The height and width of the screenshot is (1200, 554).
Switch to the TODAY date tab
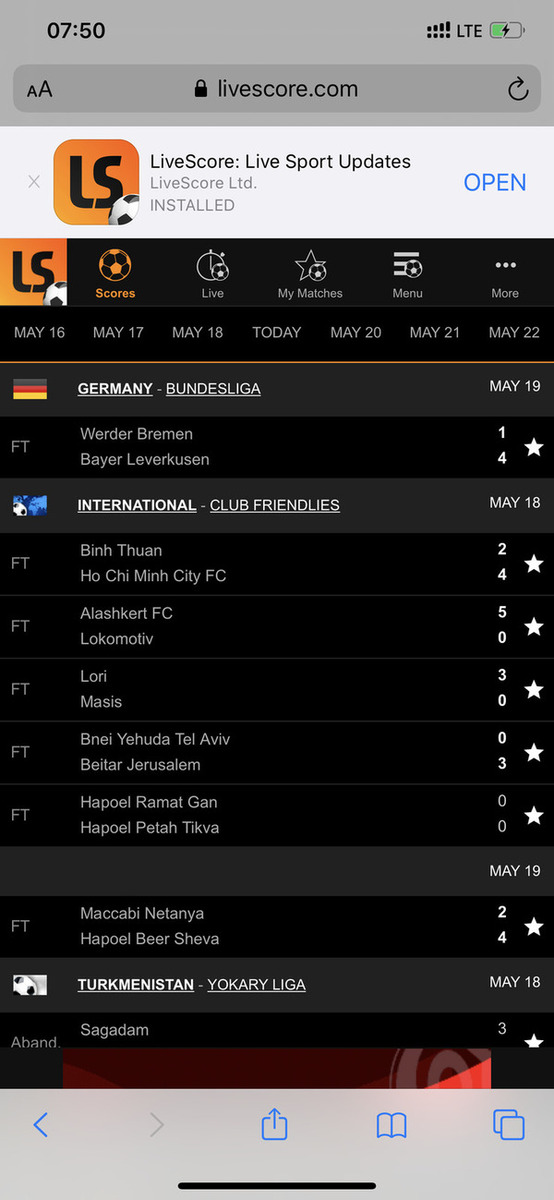[x=277, y=333]
